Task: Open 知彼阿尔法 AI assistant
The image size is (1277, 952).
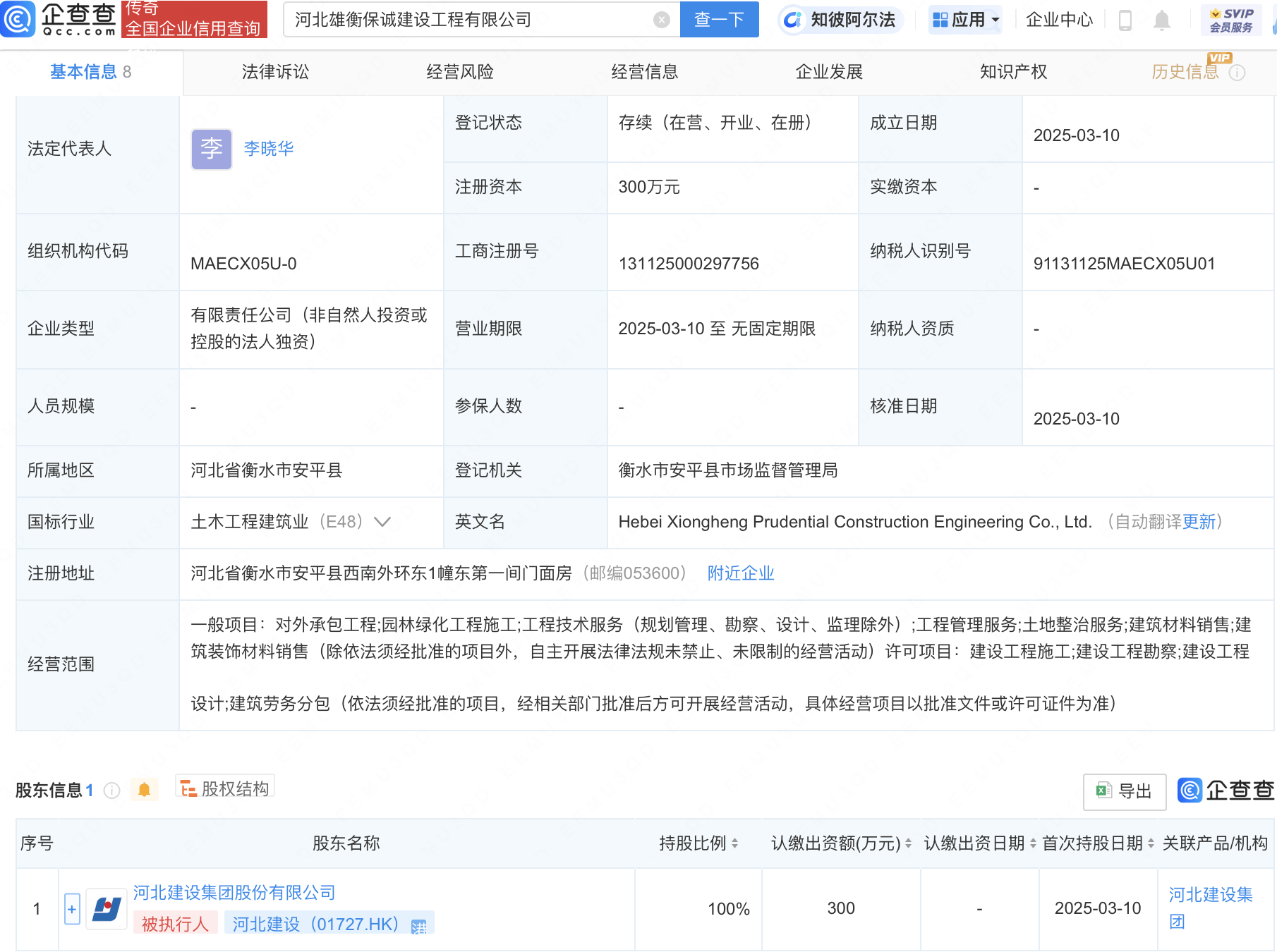Action: coord(841,20)
